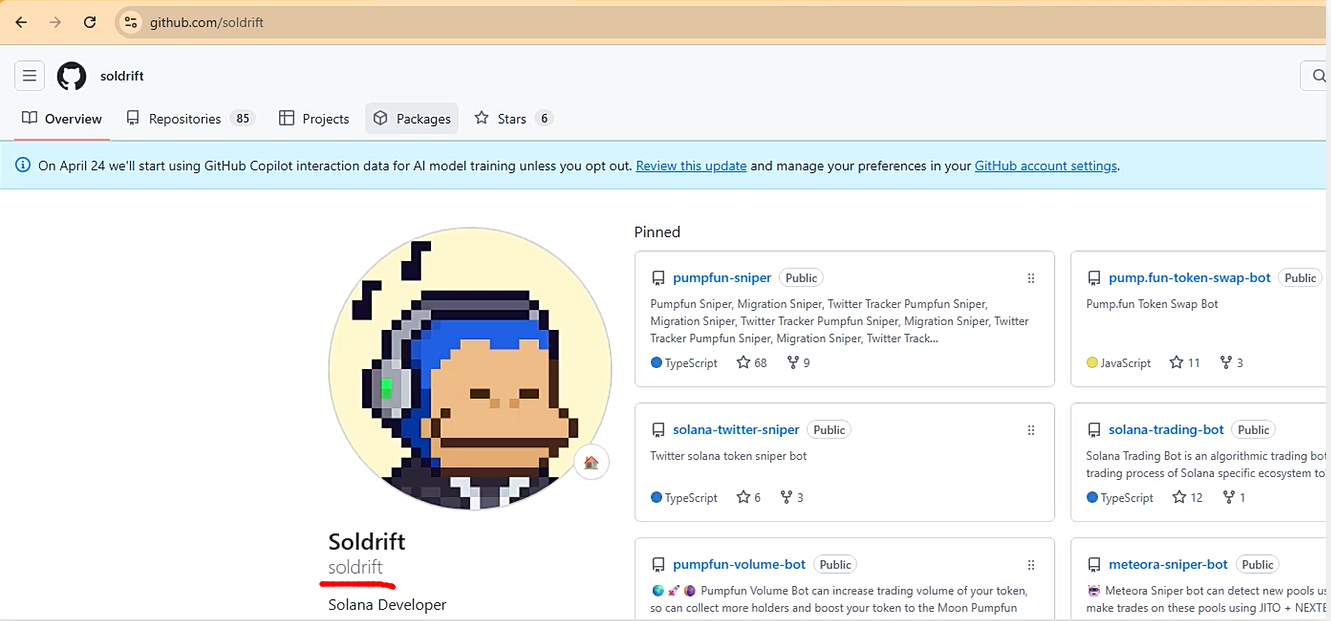Click drag handle on solana-twitter-sniper card
This screenshot has width=1331, height=621.
coord(1031,430)
